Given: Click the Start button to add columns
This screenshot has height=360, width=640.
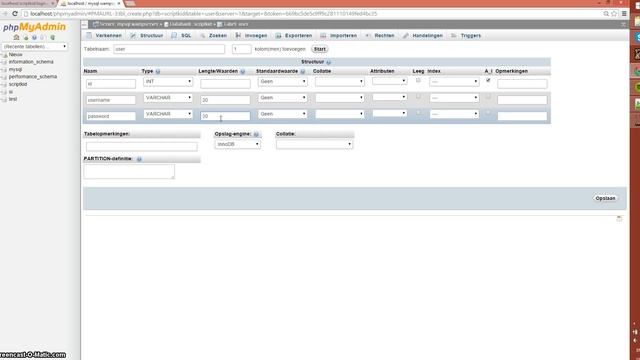Looking at the screenshot, I should pos(320,49).
